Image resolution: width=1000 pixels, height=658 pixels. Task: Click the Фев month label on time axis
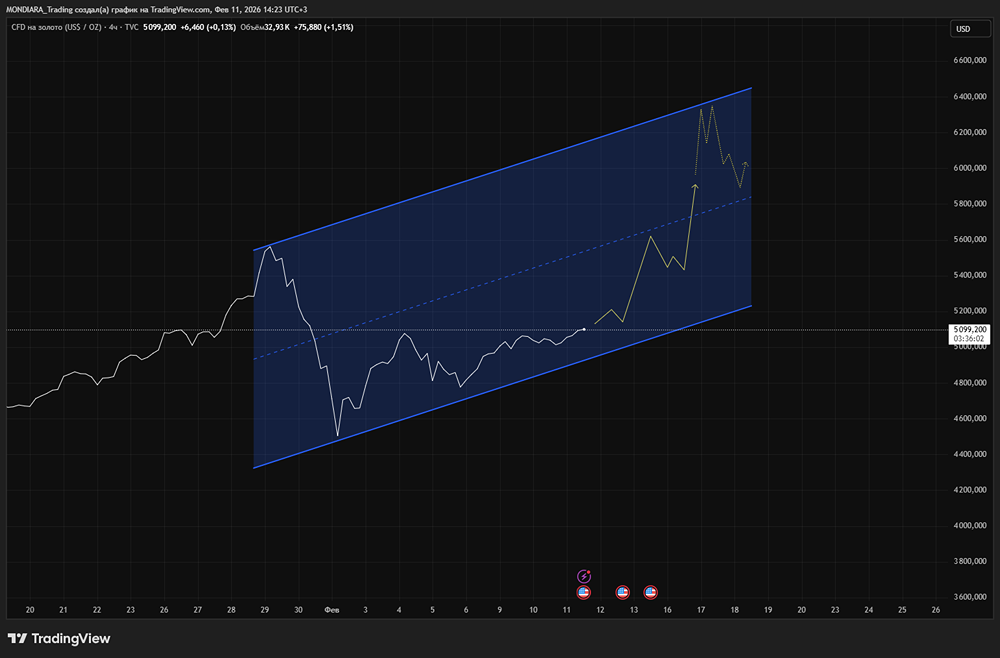click(331, 609)
